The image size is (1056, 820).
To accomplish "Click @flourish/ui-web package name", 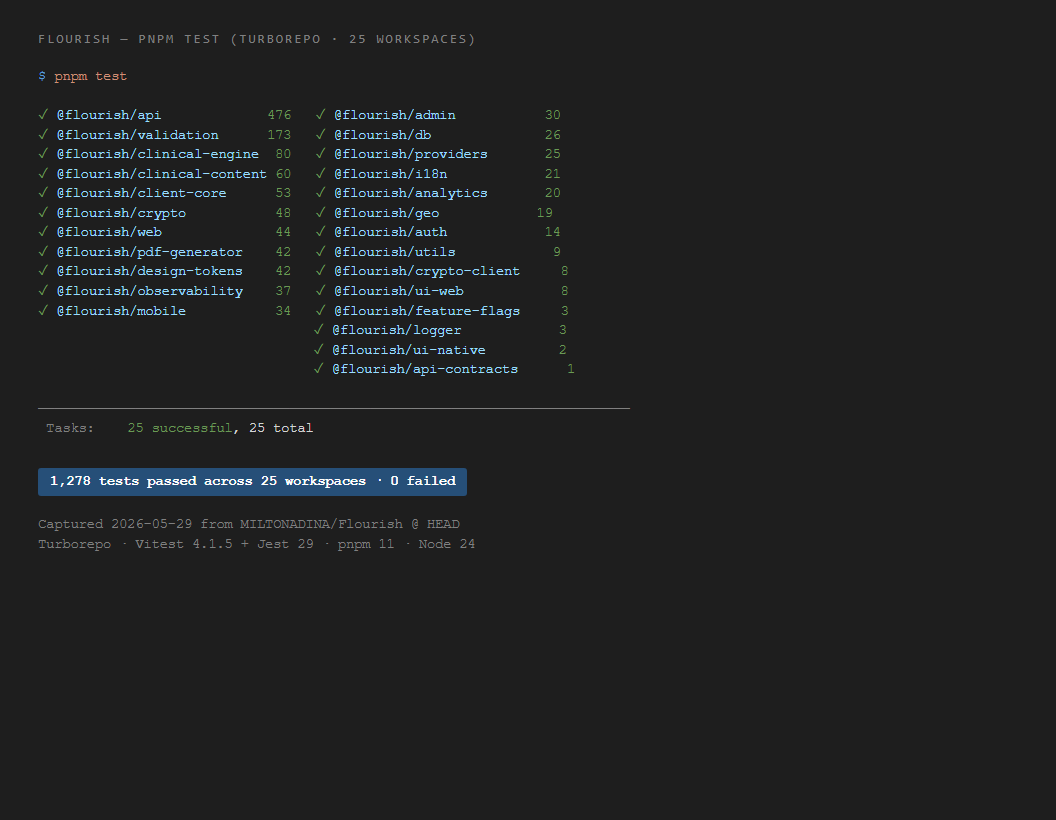I will point(399,291).
